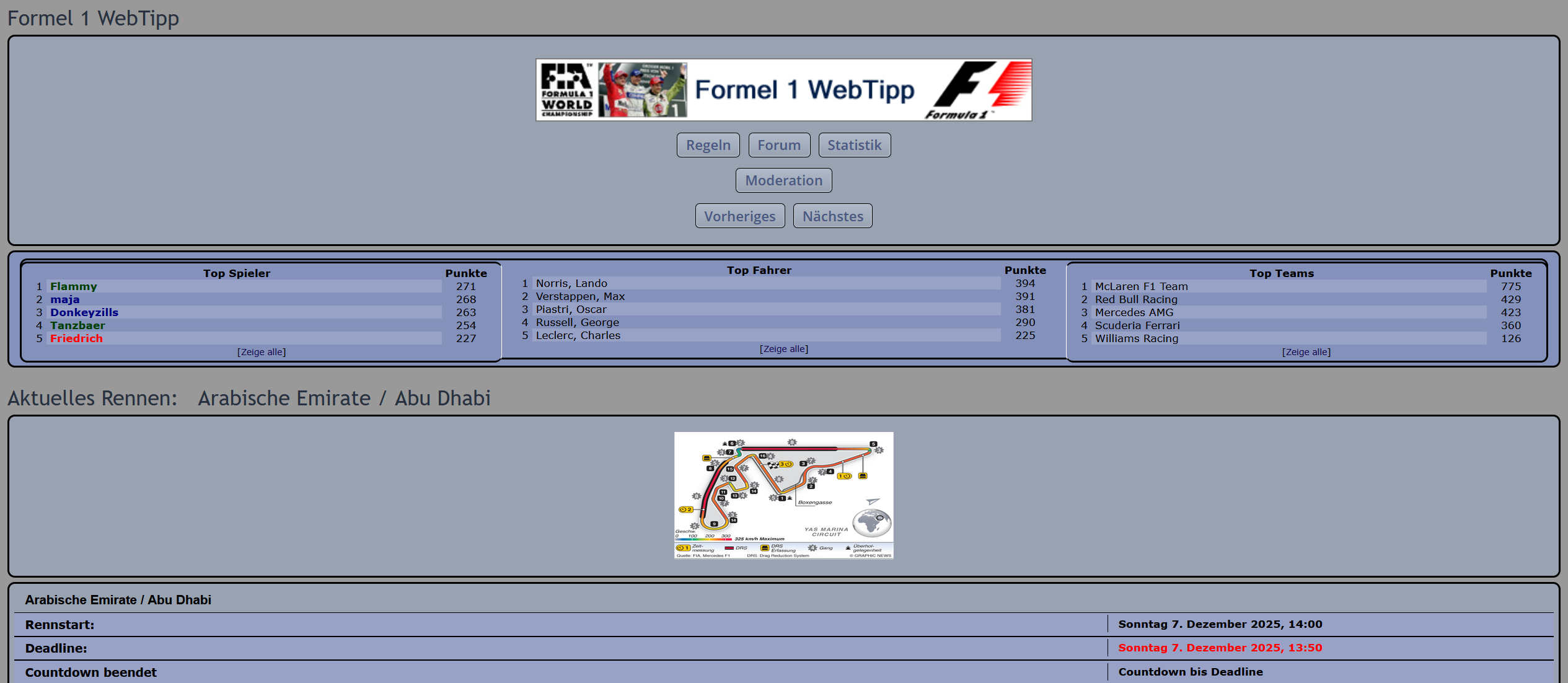Open player Flammy's profile
Viewport: 1568px width, 683px height.
tap(73, 286)
